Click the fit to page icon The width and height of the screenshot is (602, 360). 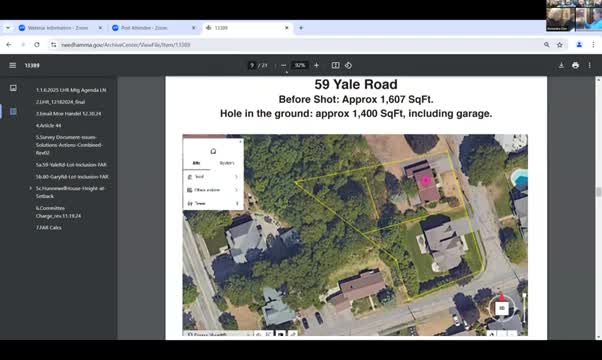click(336, 65)
